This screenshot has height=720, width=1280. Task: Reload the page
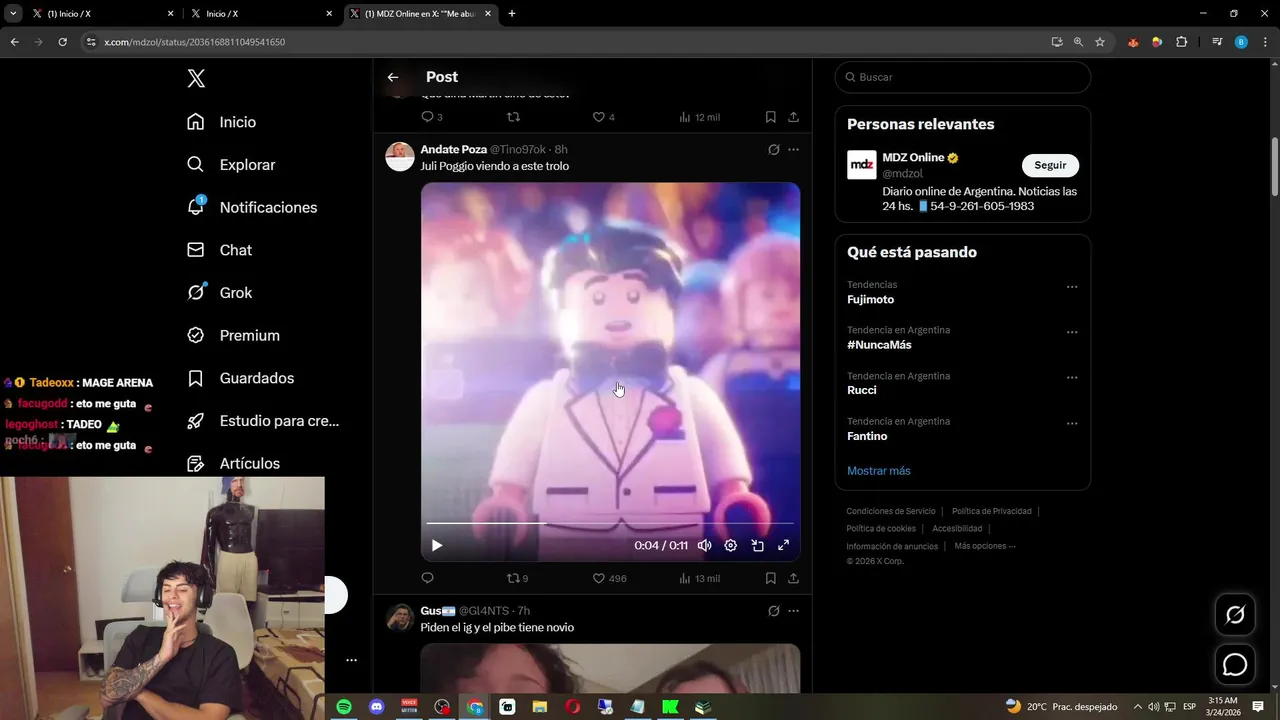[x=62, y=42]
